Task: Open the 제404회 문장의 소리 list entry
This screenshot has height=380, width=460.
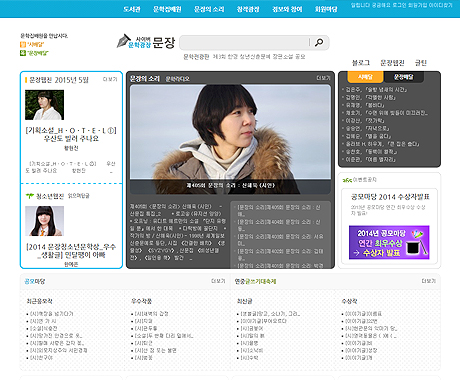Action: tap(279, 225)
